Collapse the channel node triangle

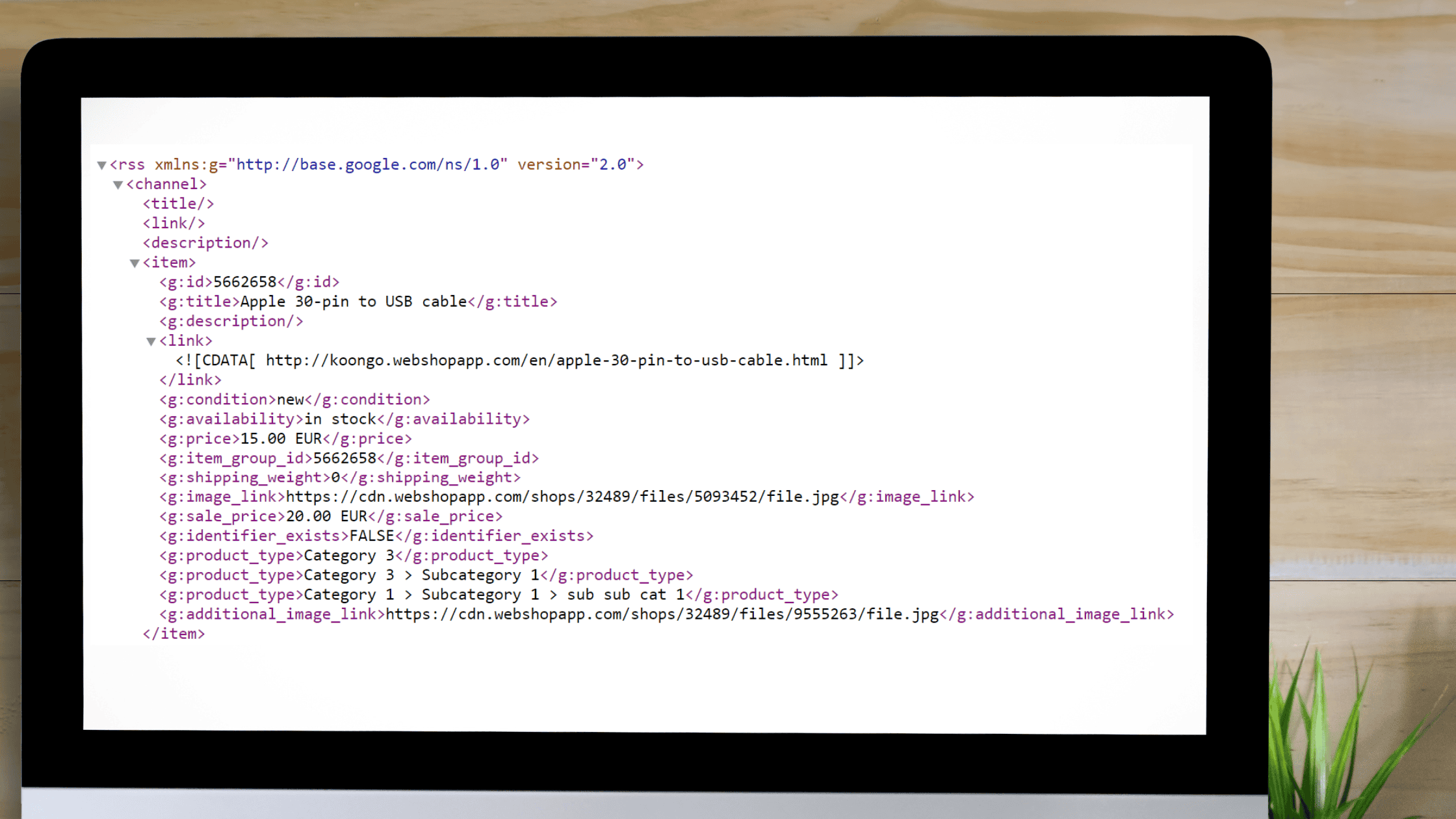(x=118, y=185)
